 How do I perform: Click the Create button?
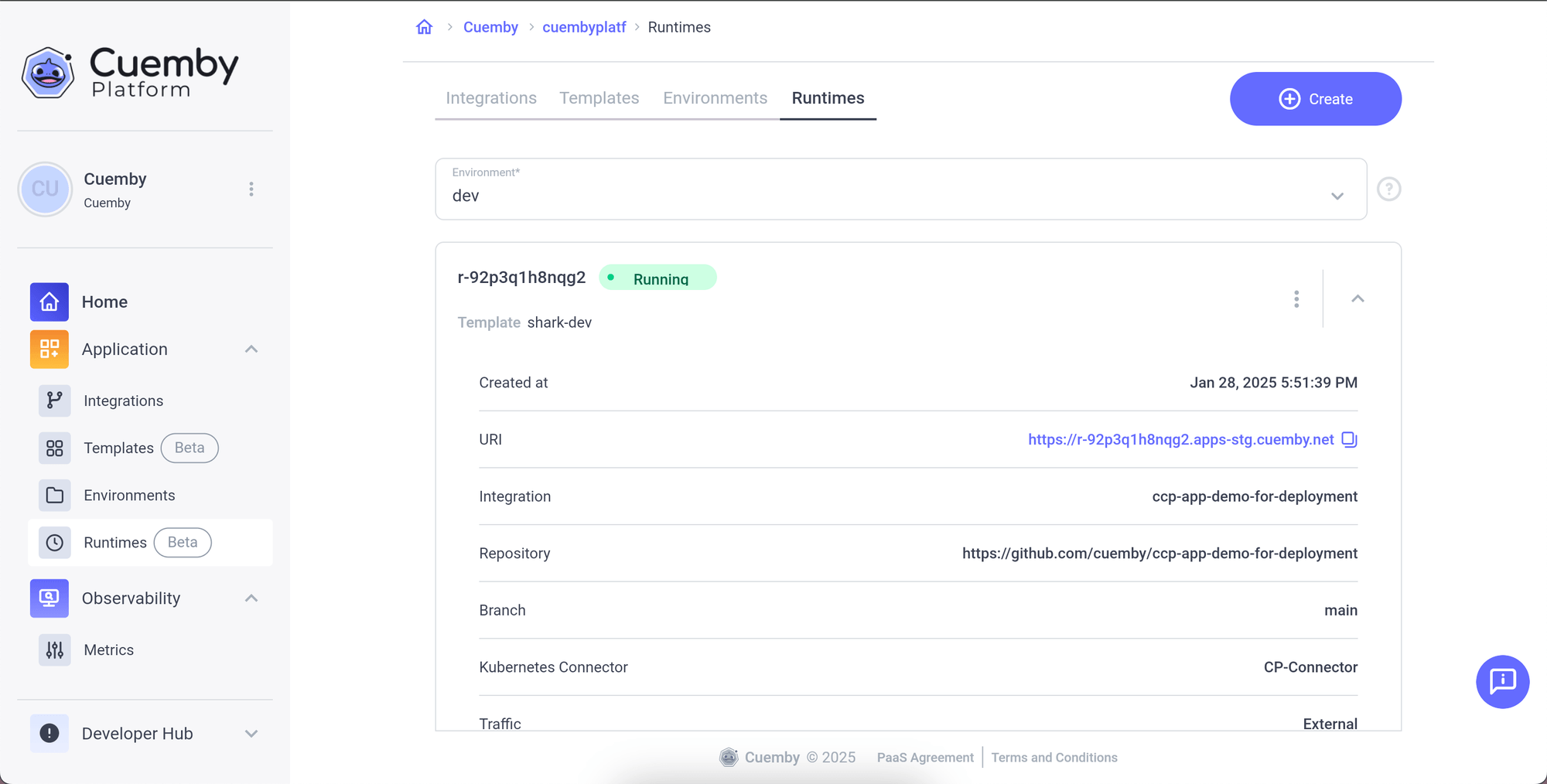pos(1315,98)
